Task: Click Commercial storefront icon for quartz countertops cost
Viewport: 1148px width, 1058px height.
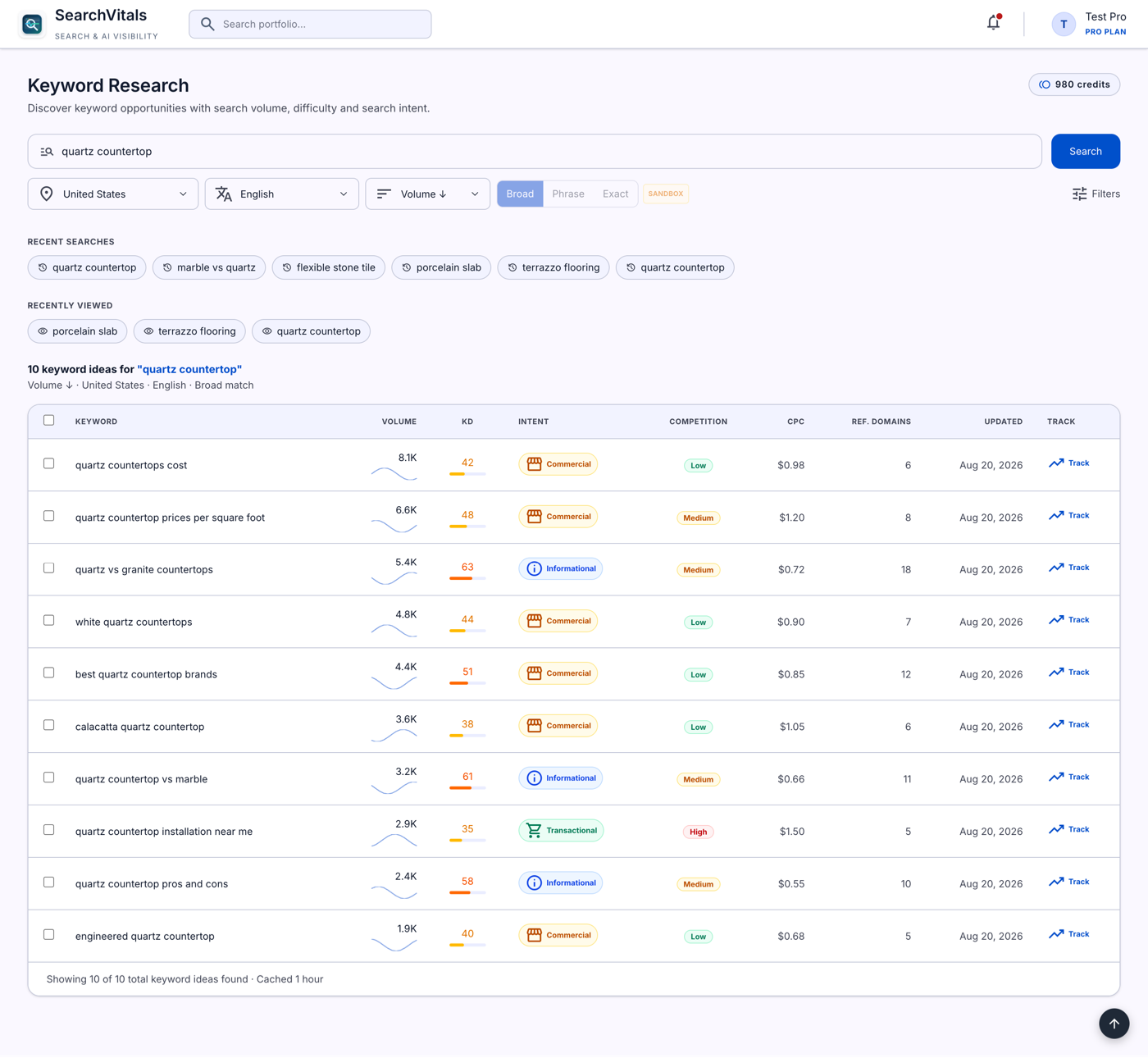Action: pos(534,464)
